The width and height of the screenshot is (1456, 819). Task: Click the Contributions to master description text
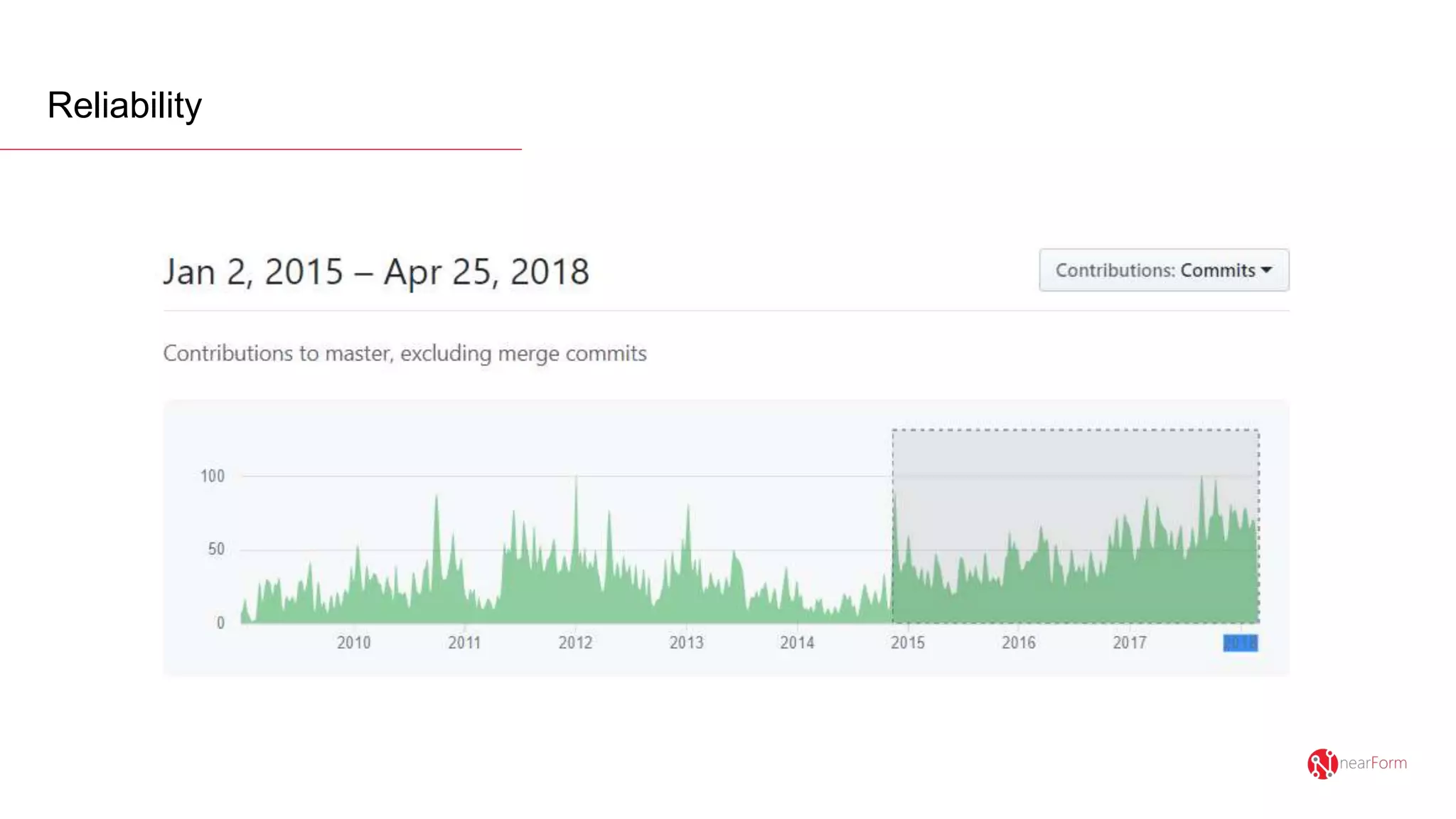tap(405, 353)
